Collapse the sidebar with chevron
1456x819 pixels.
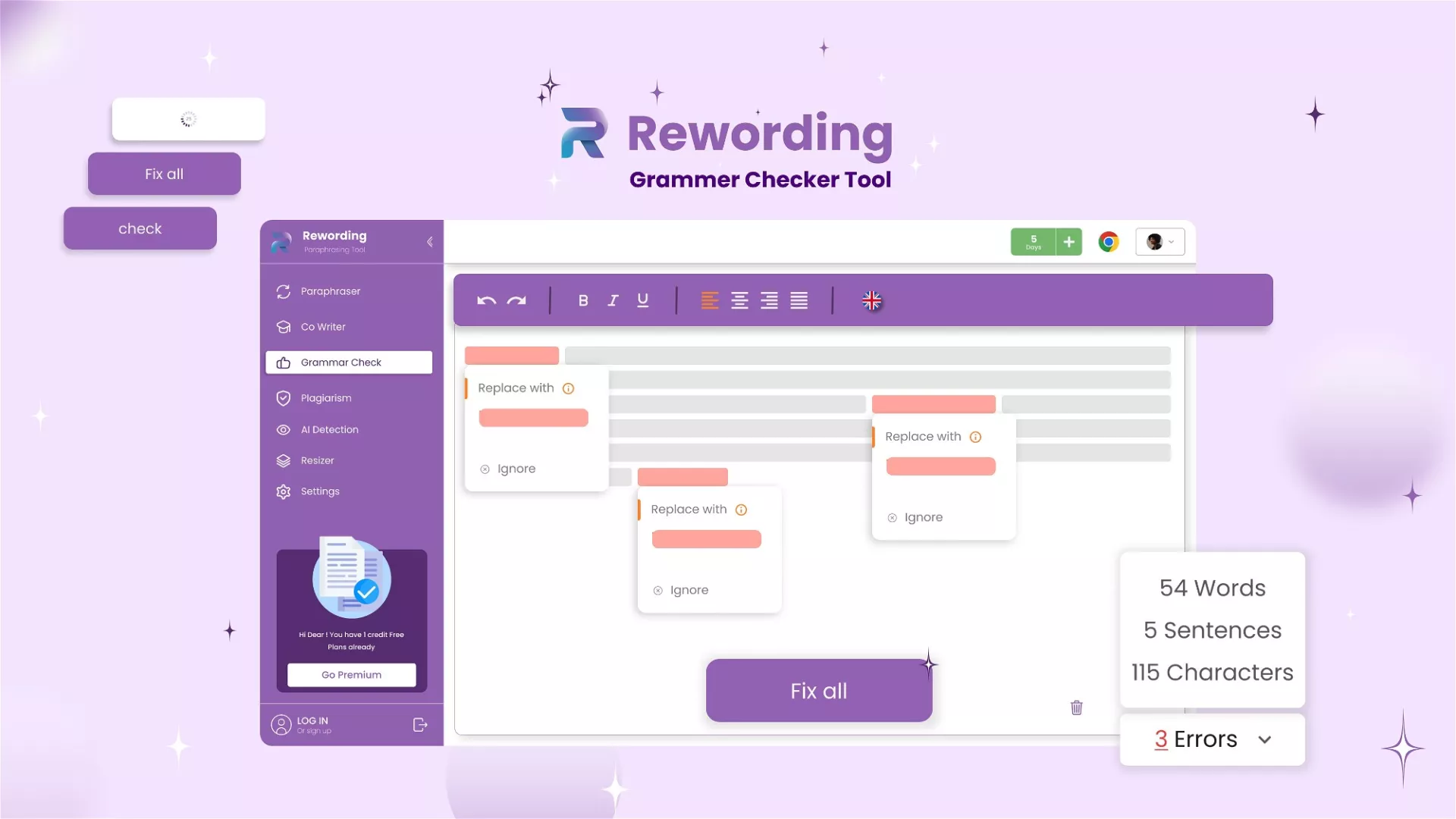[x=430, y=242]
